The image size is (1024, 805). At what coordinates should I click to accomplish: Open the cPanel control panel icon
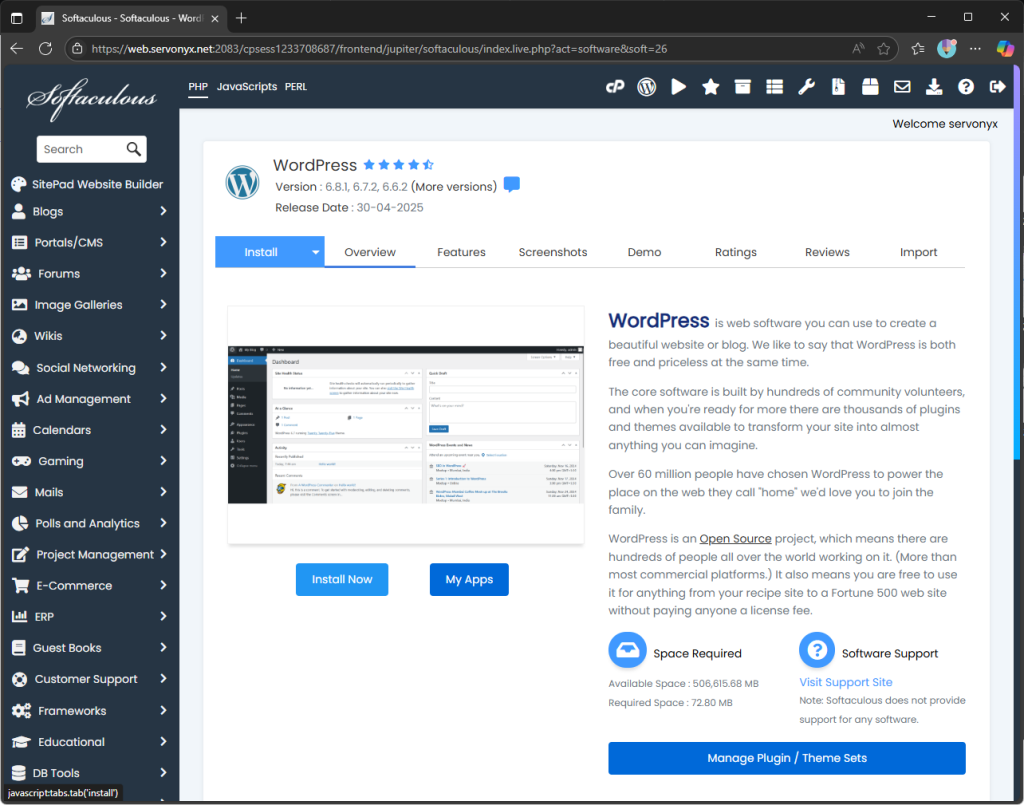pyautogui.click(x=615, y=87)
